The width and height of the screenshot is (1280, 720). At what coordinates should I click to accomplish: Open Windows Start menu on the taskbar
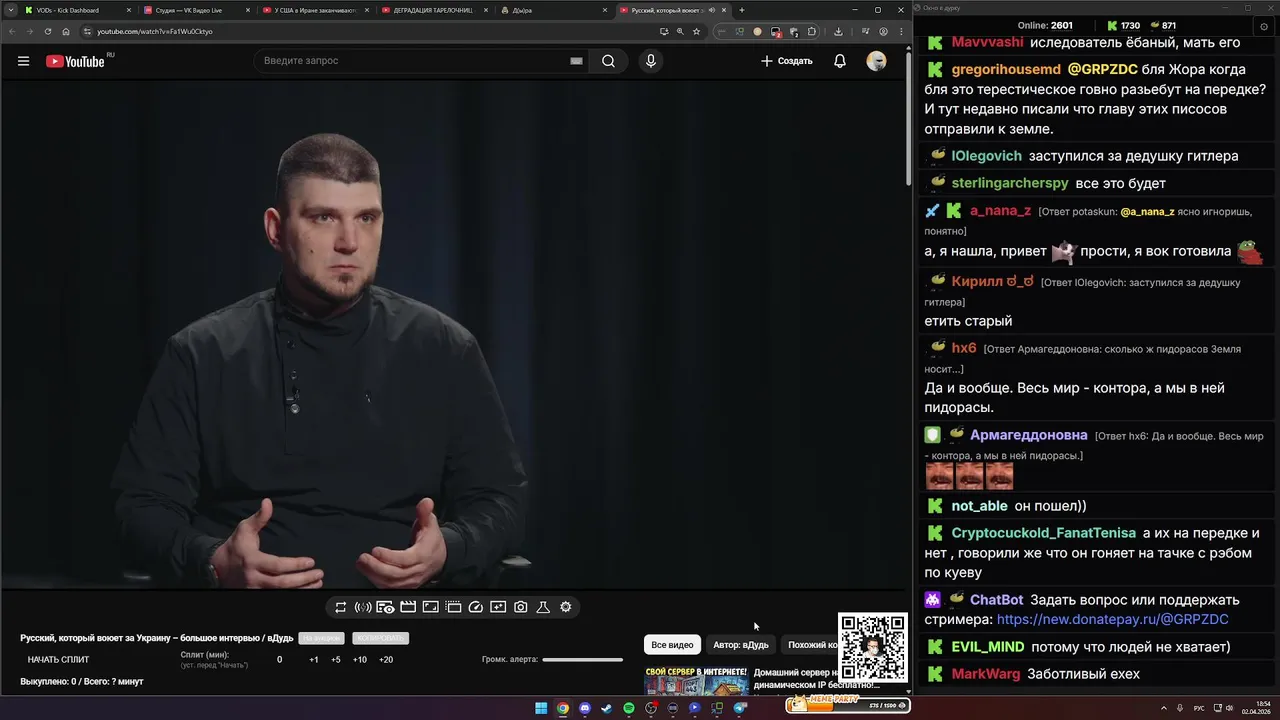click(541, 708)
